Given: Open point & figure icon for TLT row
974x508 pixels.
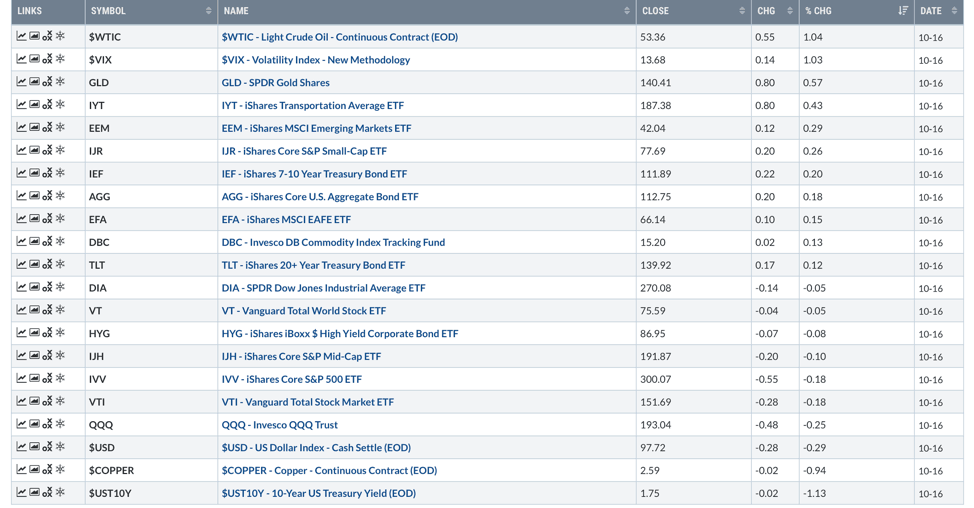Looking at the screenshot, I should pyautogui.click(x=47, y=265).
